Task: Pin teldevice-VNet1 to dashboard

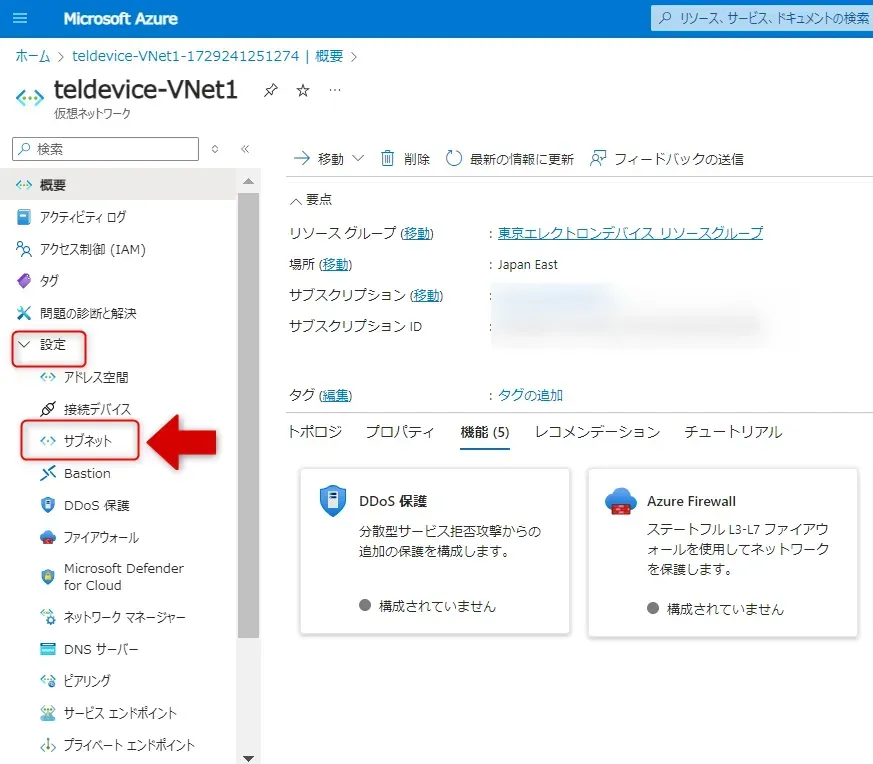Action: [x=270, y=90]
